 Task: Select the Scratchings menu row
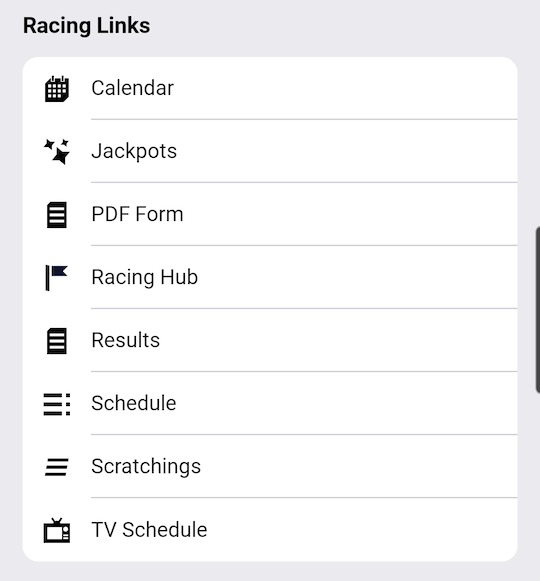coord(270,467)
